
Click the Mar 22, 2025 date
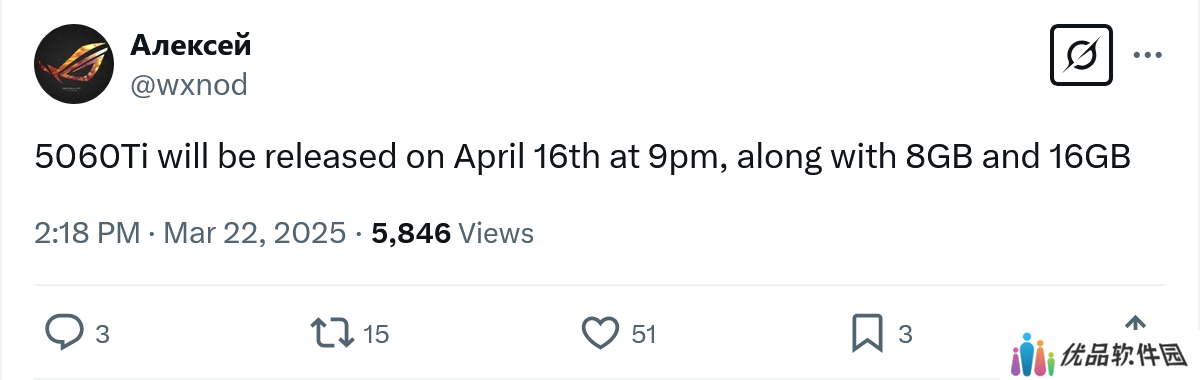(255, 233)
